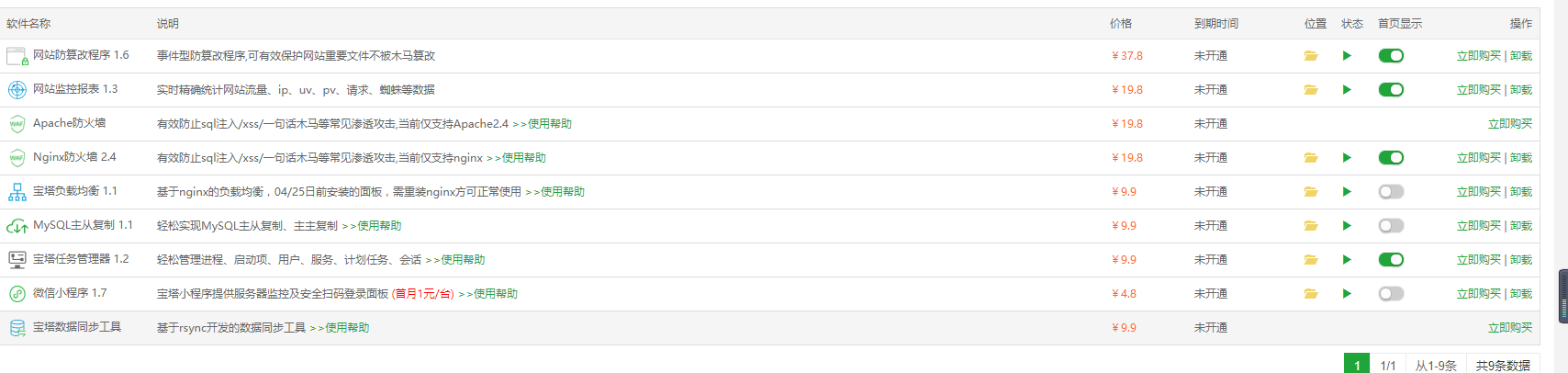The image size is (1568, 373).
Task: Click the MySQL主从复制 cloud icon
Action: (17, 226)
